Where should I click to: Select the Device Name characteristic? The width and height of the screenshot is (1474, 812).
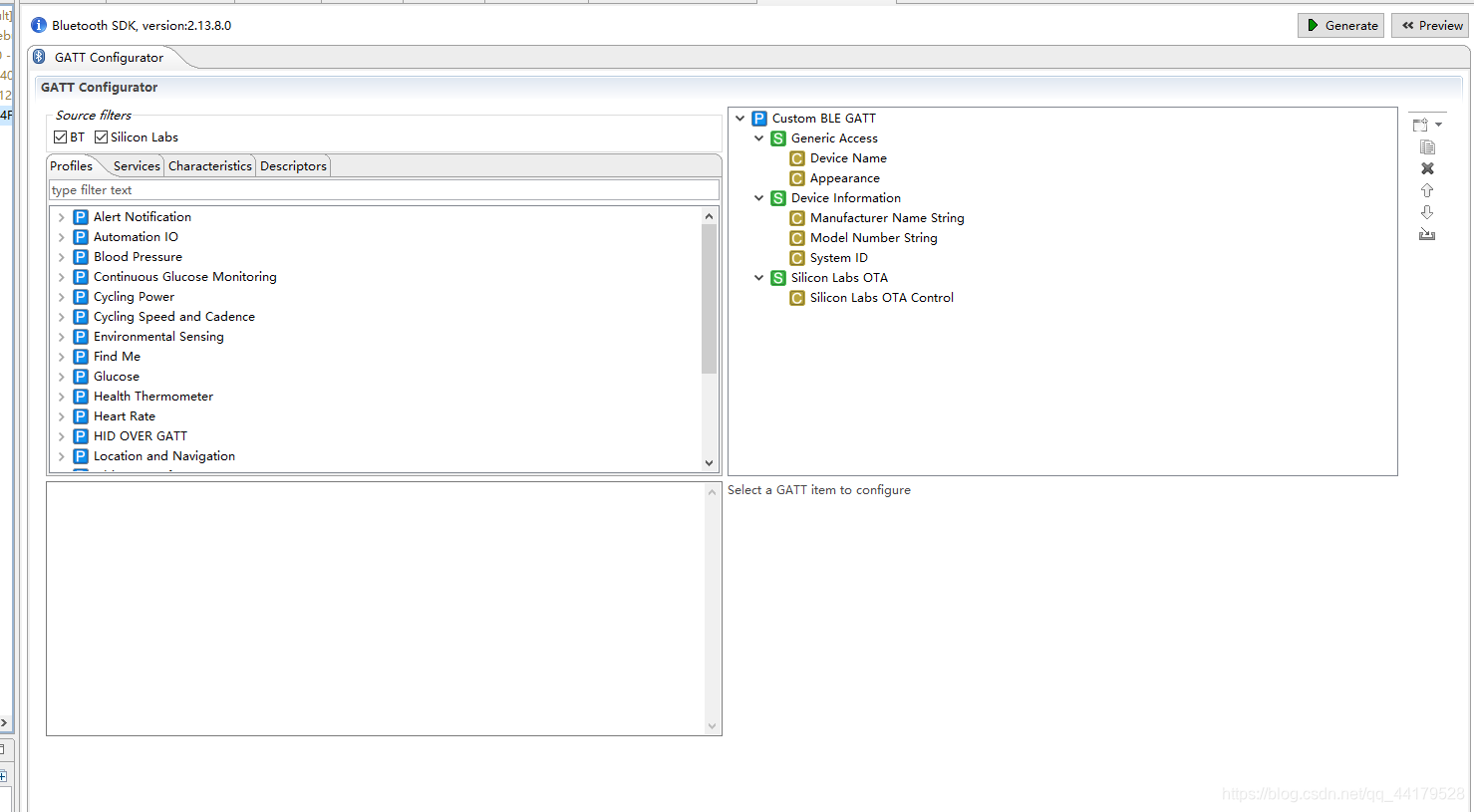(x=848, y=158)
